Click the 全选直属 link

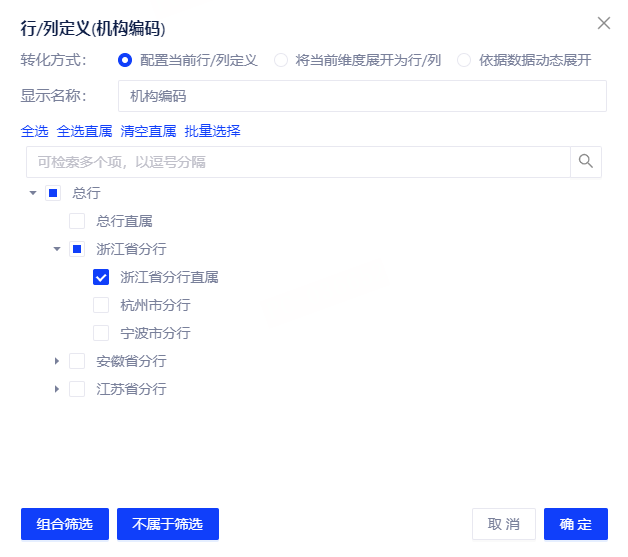[84, 131]
